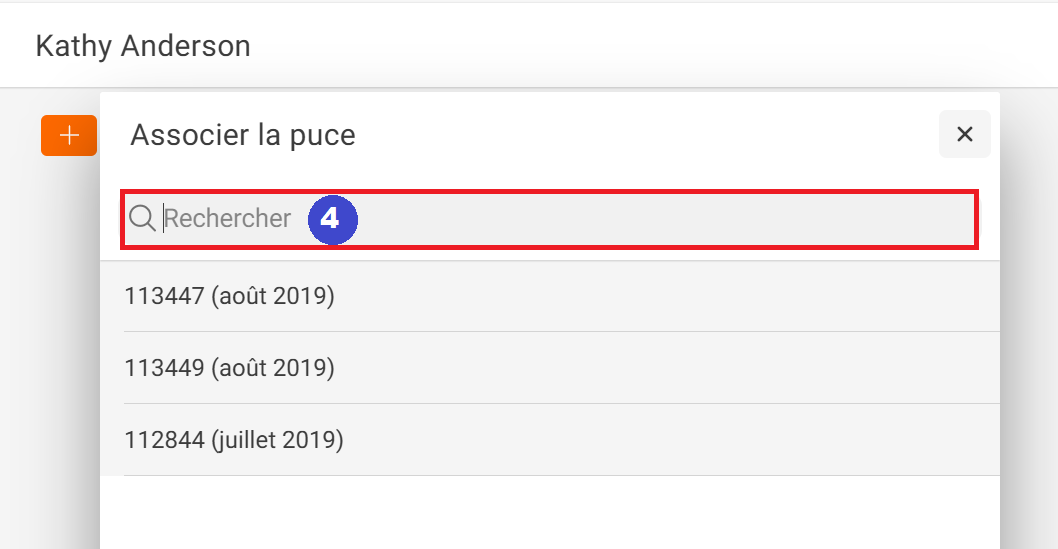
Task: Click the Associer la puce title
Action: [243, 135]
